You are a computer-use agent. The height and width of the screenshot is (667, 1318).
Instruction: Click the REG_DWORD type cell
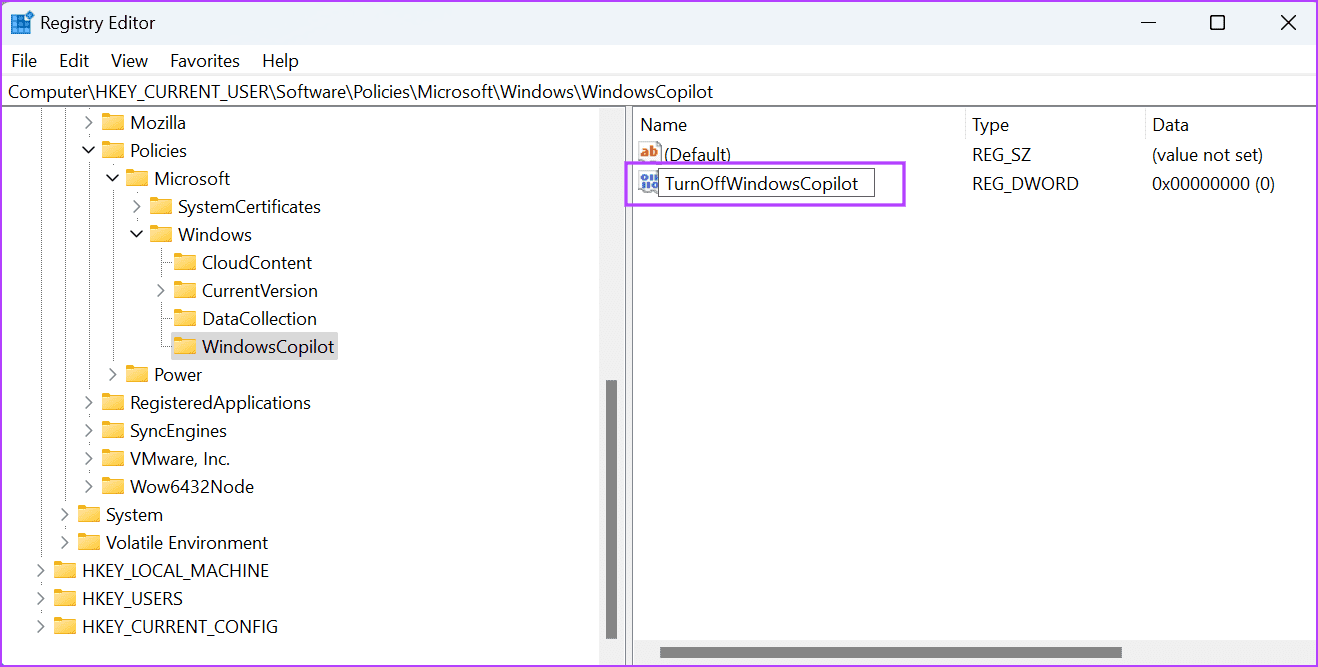(1025, 184)
